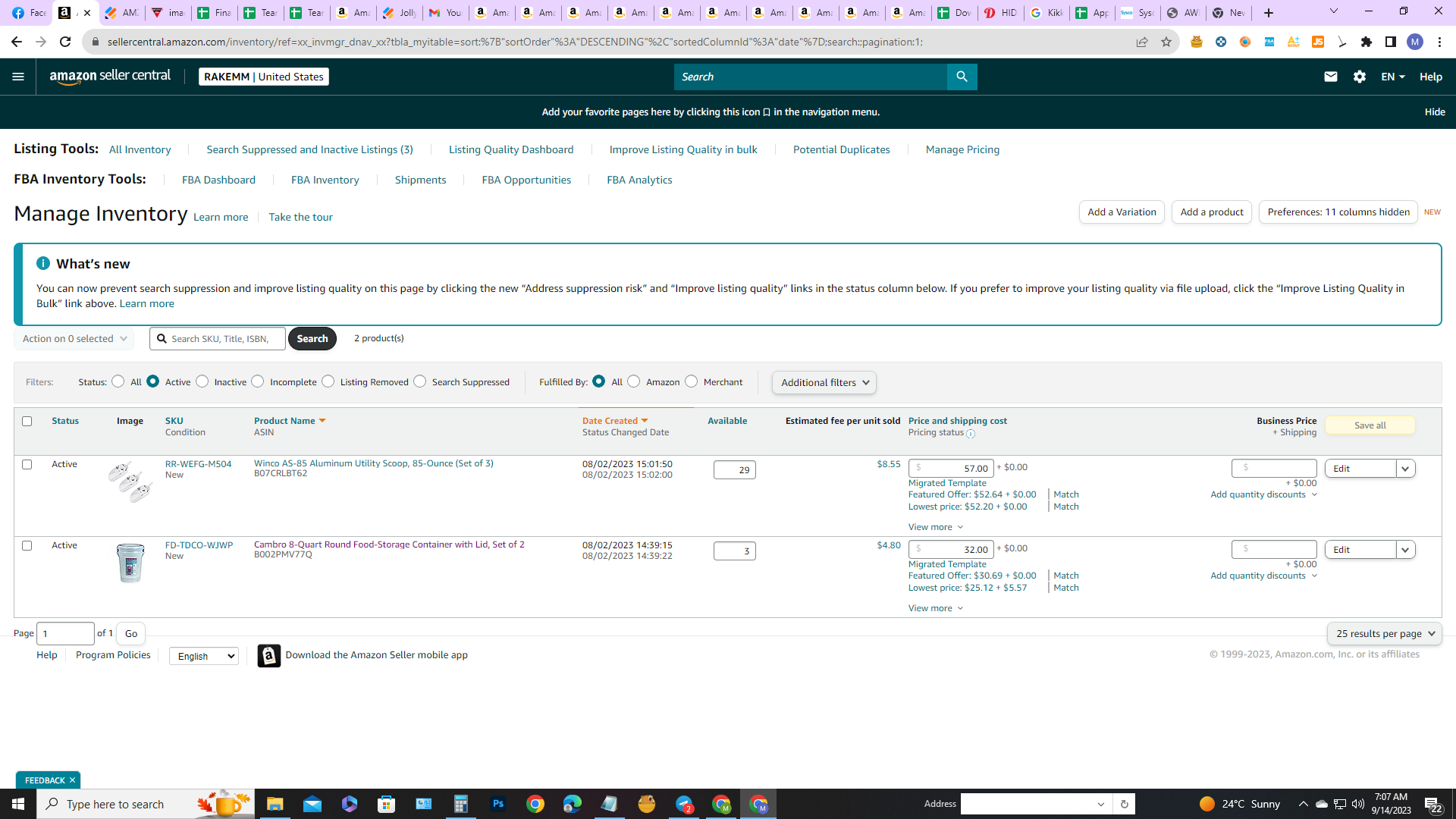Open the Shipments page

[420, 180]
